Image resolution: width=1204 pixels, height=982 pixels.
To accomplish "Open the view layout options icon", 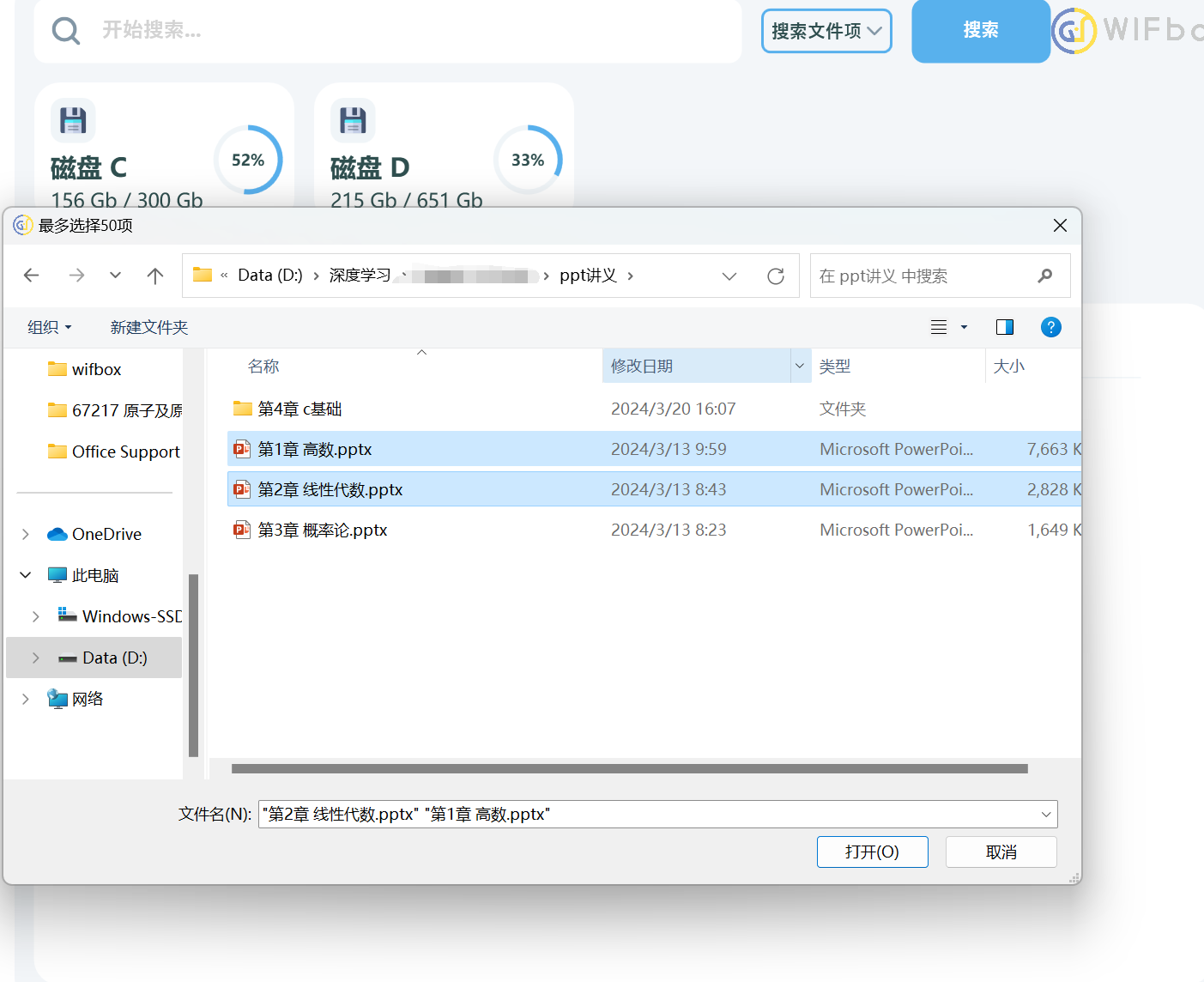I will (940, 327).
